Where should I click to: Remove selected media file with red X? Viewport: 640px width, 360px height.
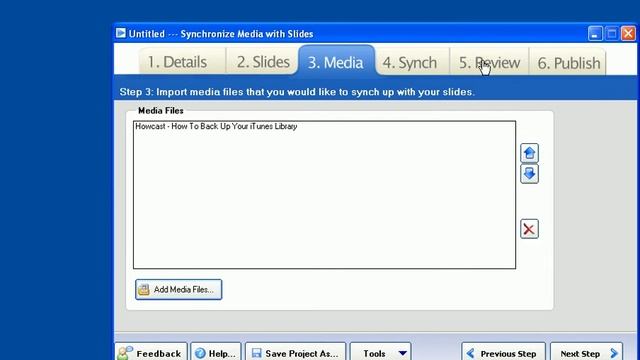coord(529,229)
